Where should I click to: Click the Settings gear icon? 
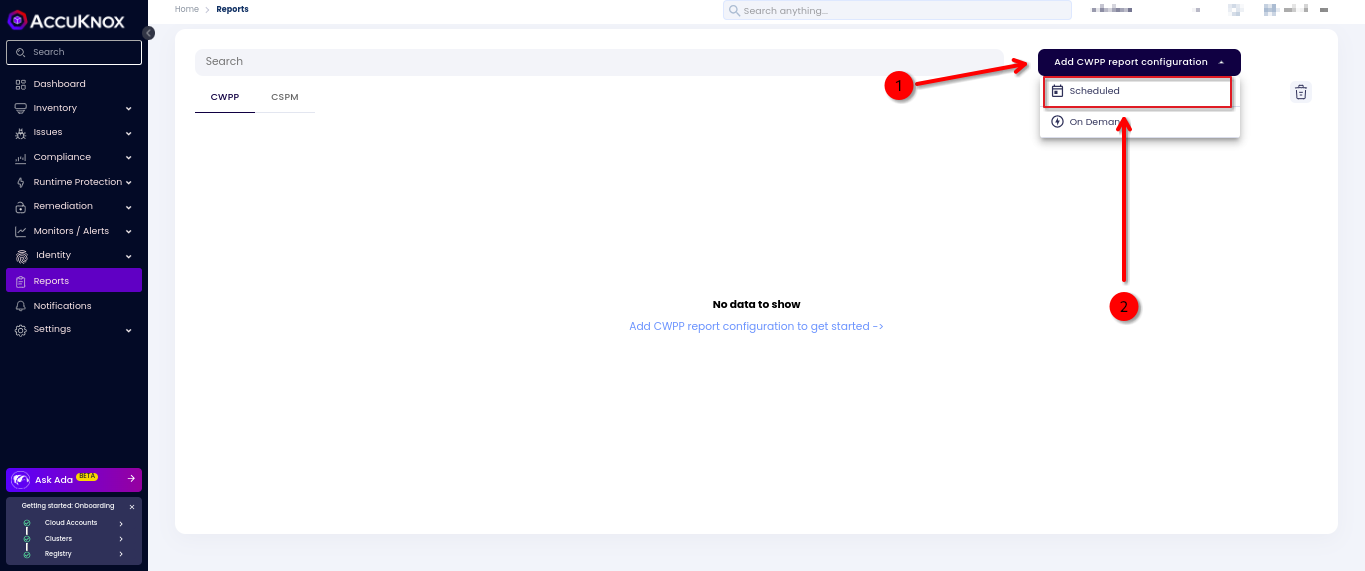(x=20, y=329)
